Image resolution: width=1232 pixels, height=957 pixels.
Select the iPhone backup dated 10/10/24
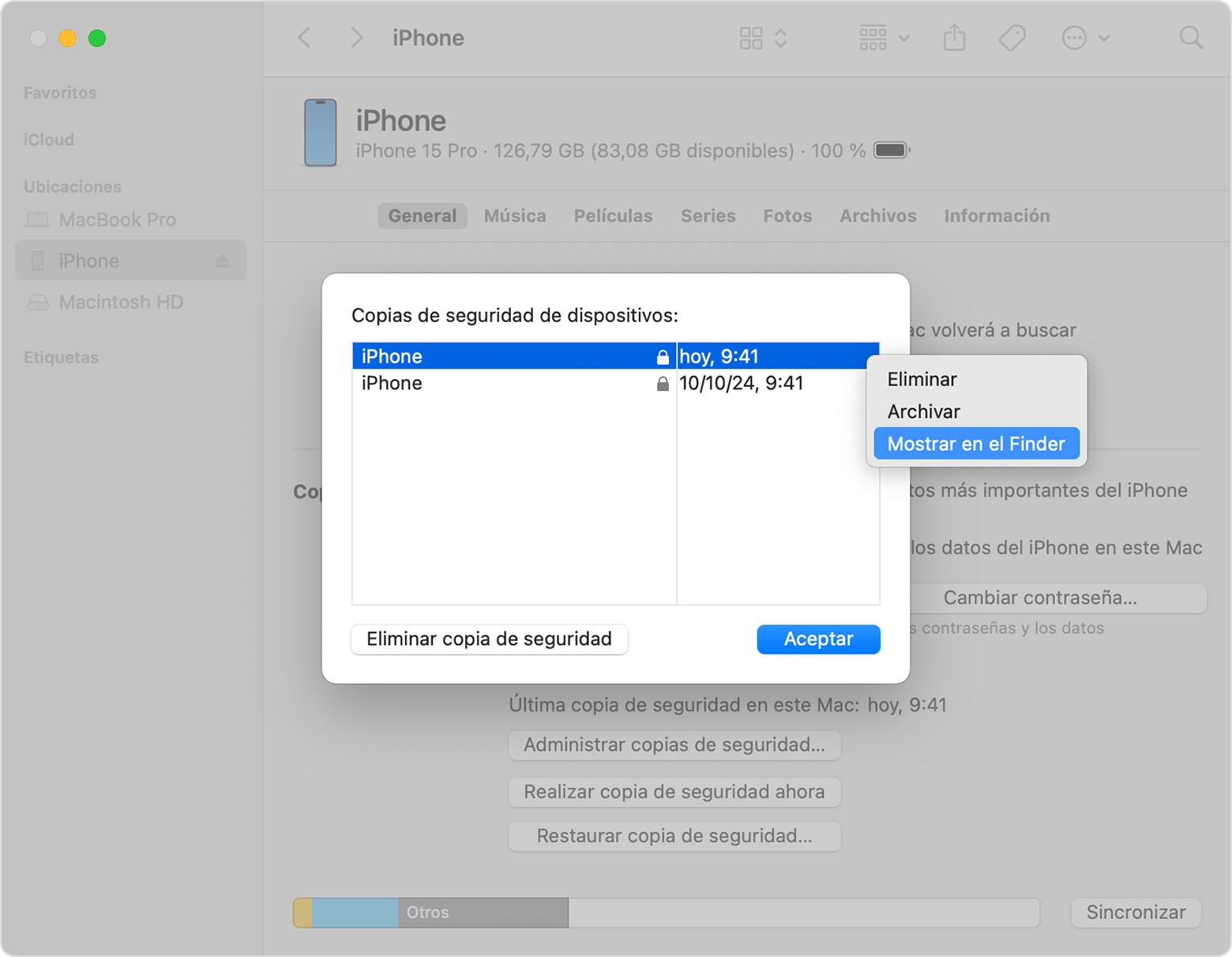pos(616,383)
